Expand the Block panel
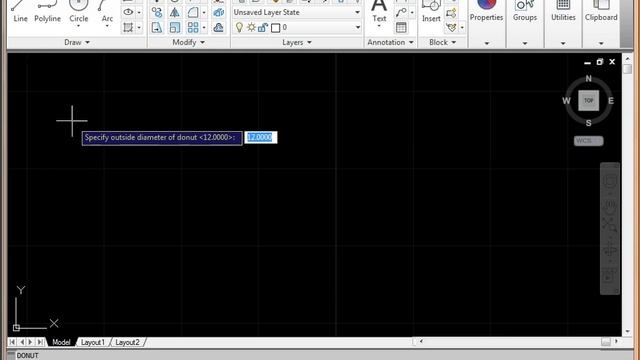The width and height of the screenshot is (640, 360). (442, 42)
